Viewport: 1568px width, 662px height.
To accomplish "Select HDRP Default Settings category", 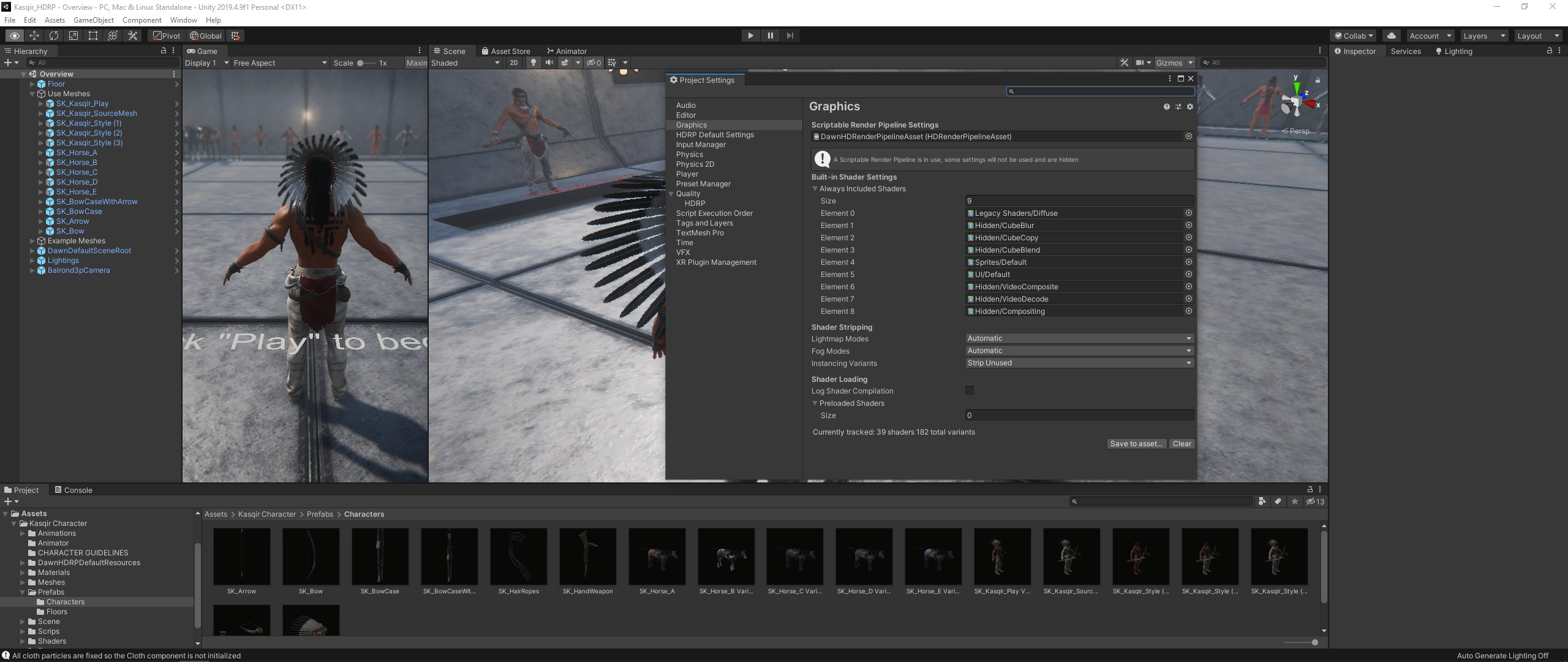I will tap(715, 135).
